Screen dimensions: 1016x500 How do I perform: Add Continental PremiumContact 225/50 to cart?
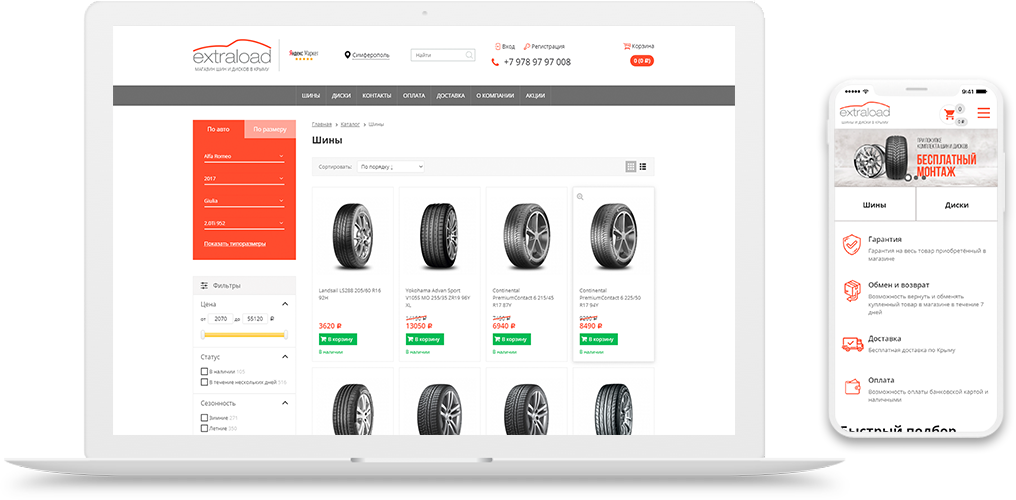tap(598, 339)
